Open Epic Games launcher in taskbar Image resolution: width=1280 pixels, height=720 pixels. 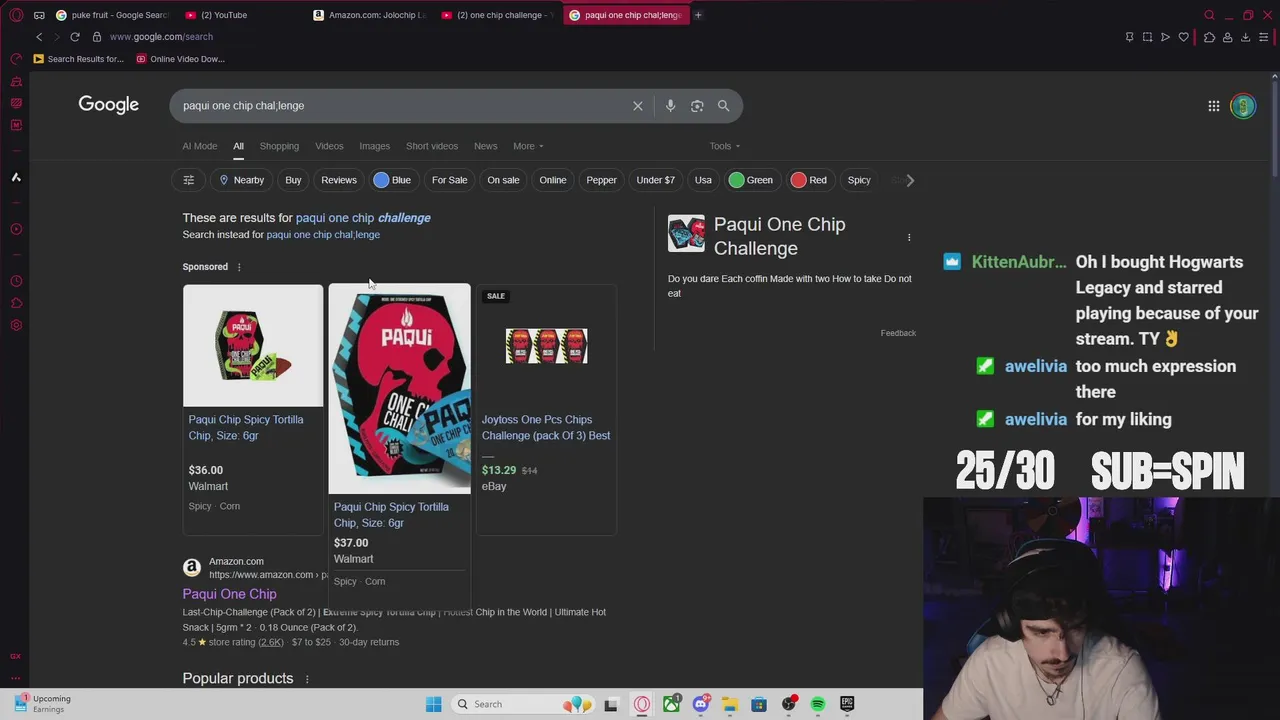point(847,704)
